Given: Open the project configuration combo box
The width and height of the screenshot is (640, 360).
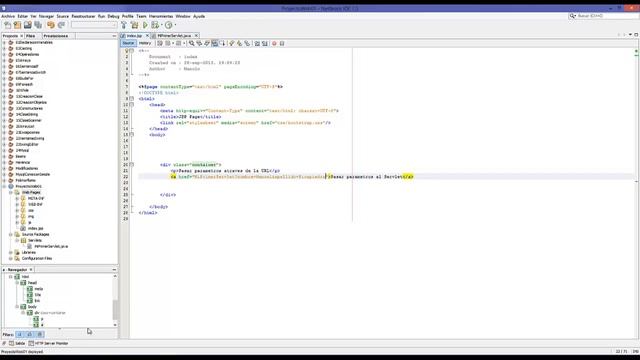Looking at the screenshot, I should pyautogui.click(x=94, y=25).
